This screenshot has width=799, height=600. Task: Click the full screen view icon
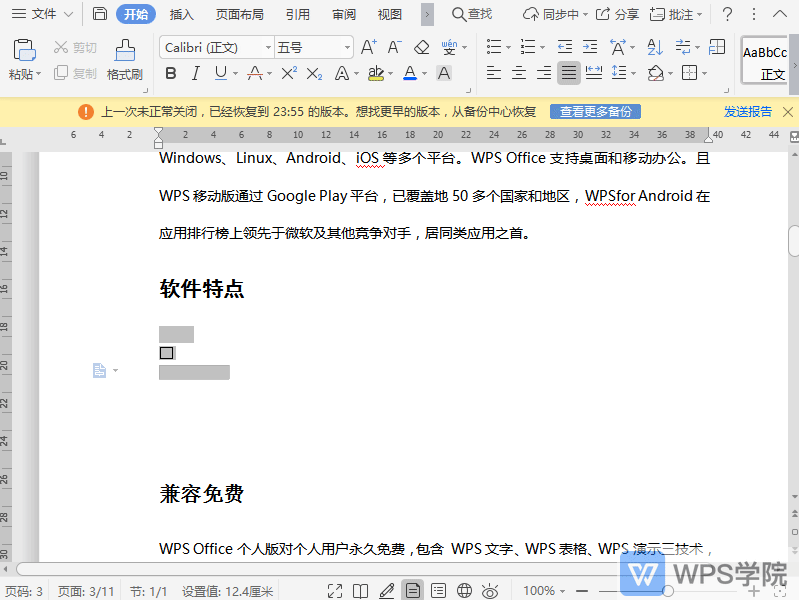[x=335, y=591]
